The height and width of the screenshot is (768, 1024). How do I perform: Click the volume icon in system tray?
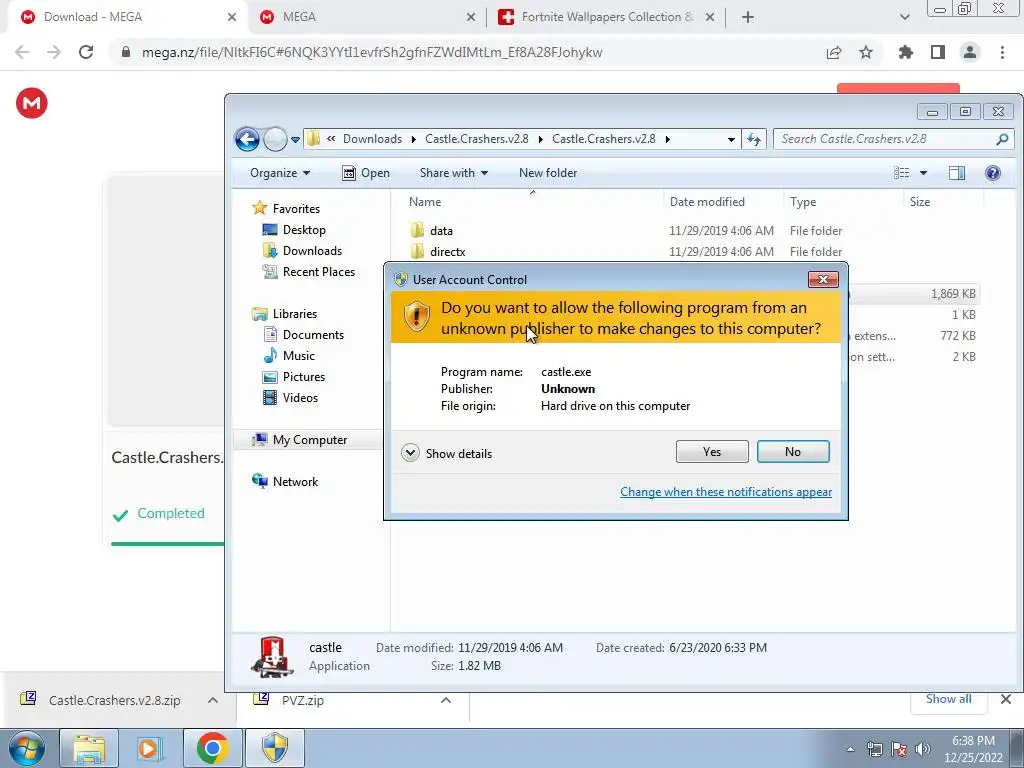(x=923, y=749)
